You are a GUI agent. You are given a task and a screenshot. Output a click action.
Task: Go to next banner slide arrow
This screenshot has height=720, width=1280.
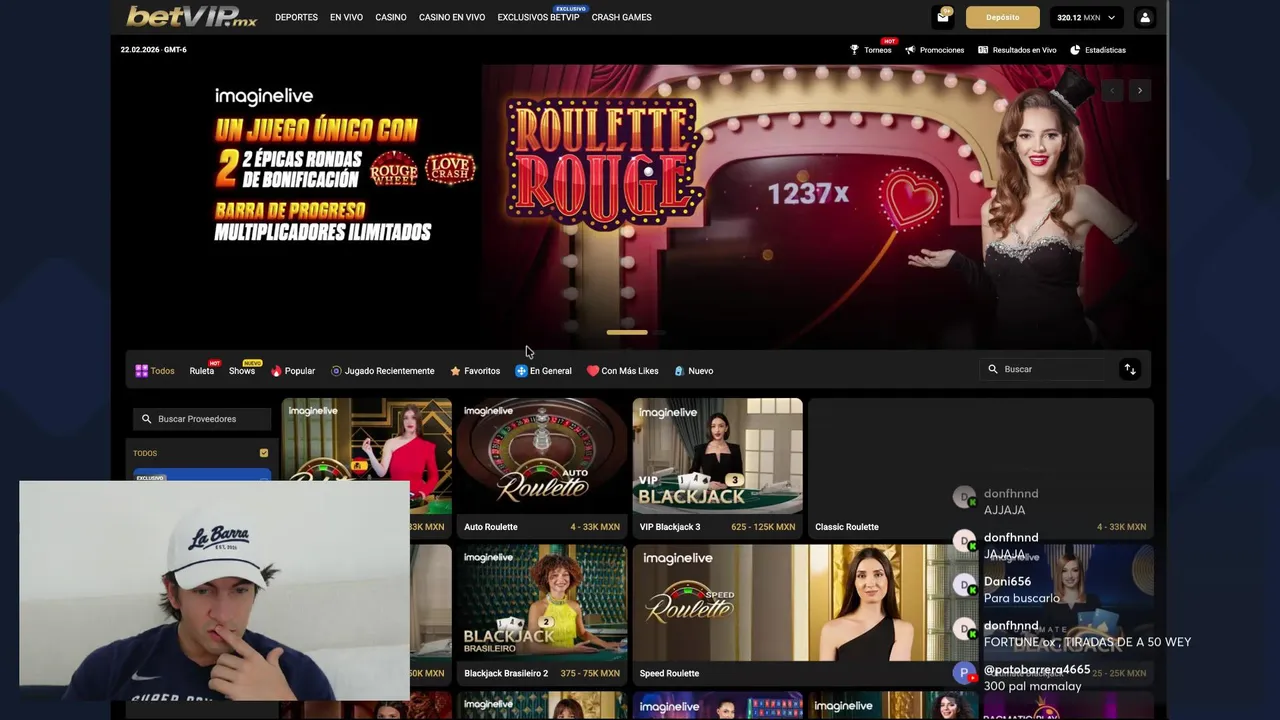(1139, 91)
